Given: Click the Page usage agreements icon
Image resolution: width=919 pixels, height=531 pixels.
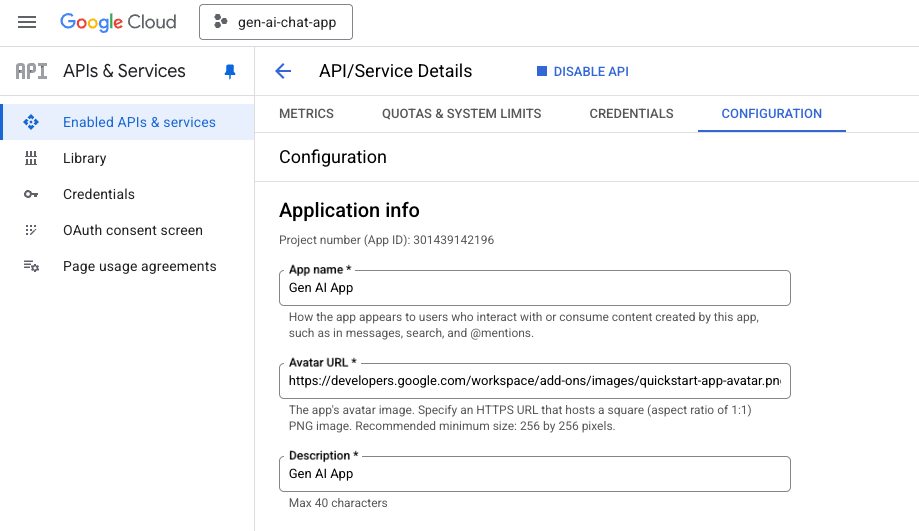Looking at the screenshot, I should (31, 266).
